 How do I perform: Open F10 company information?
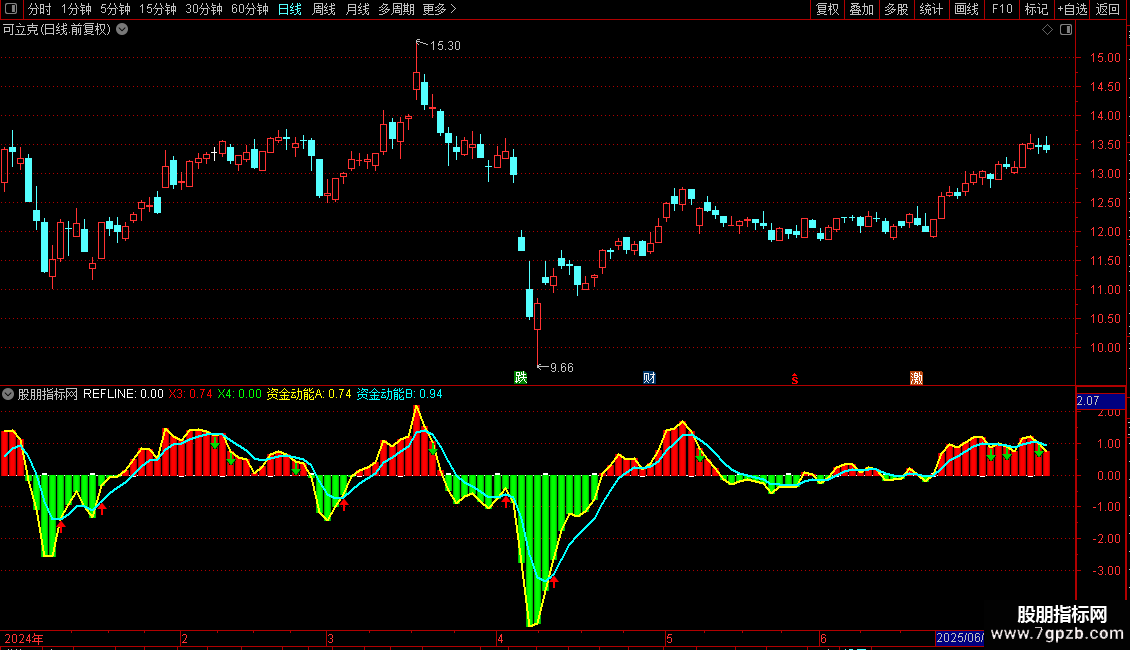(1002, 9)
